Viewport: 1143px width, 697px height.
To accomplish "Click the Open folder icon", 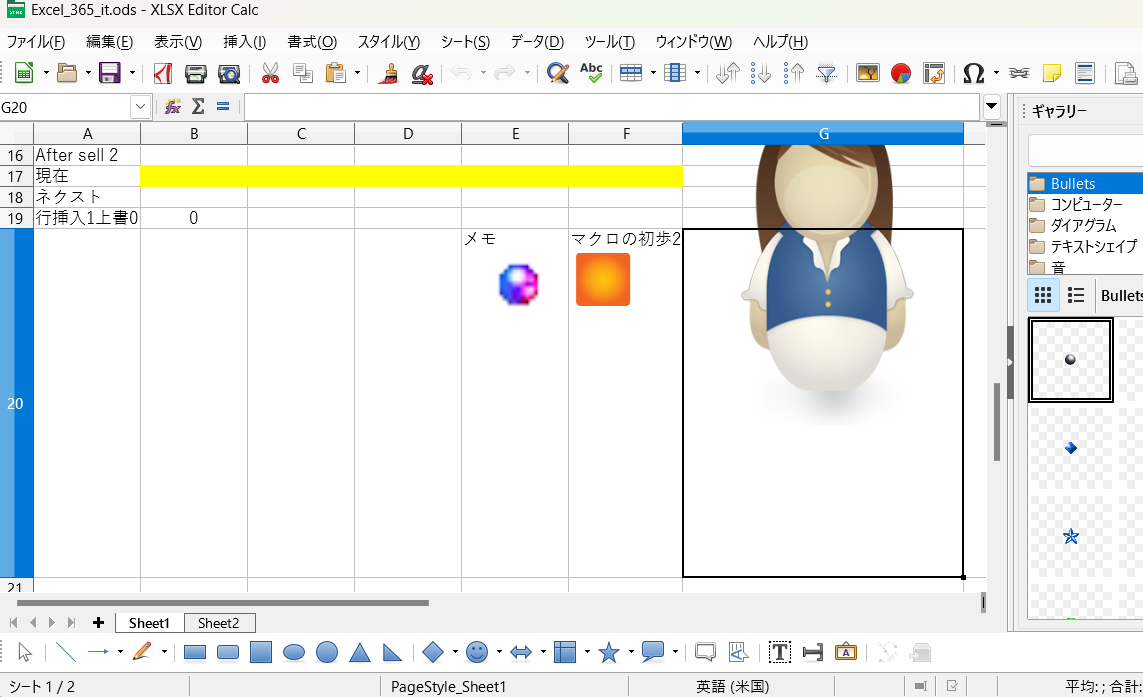I will 66,73.
